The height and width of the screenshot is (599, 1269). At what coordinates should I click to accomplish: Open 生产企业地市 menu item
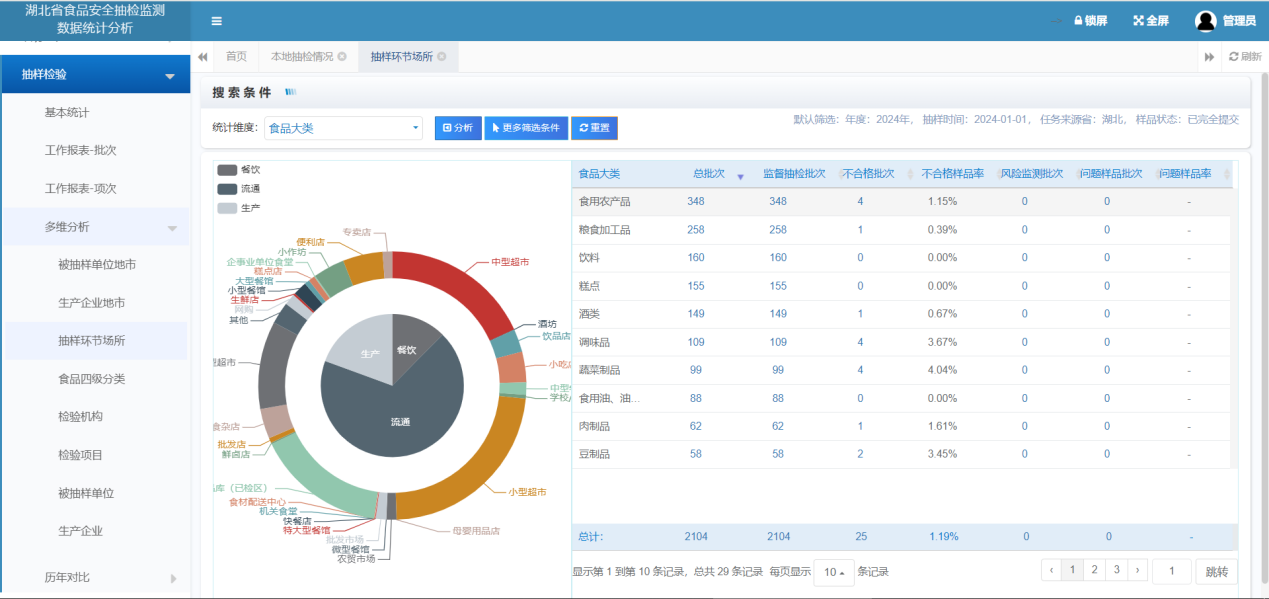point(92,303)
